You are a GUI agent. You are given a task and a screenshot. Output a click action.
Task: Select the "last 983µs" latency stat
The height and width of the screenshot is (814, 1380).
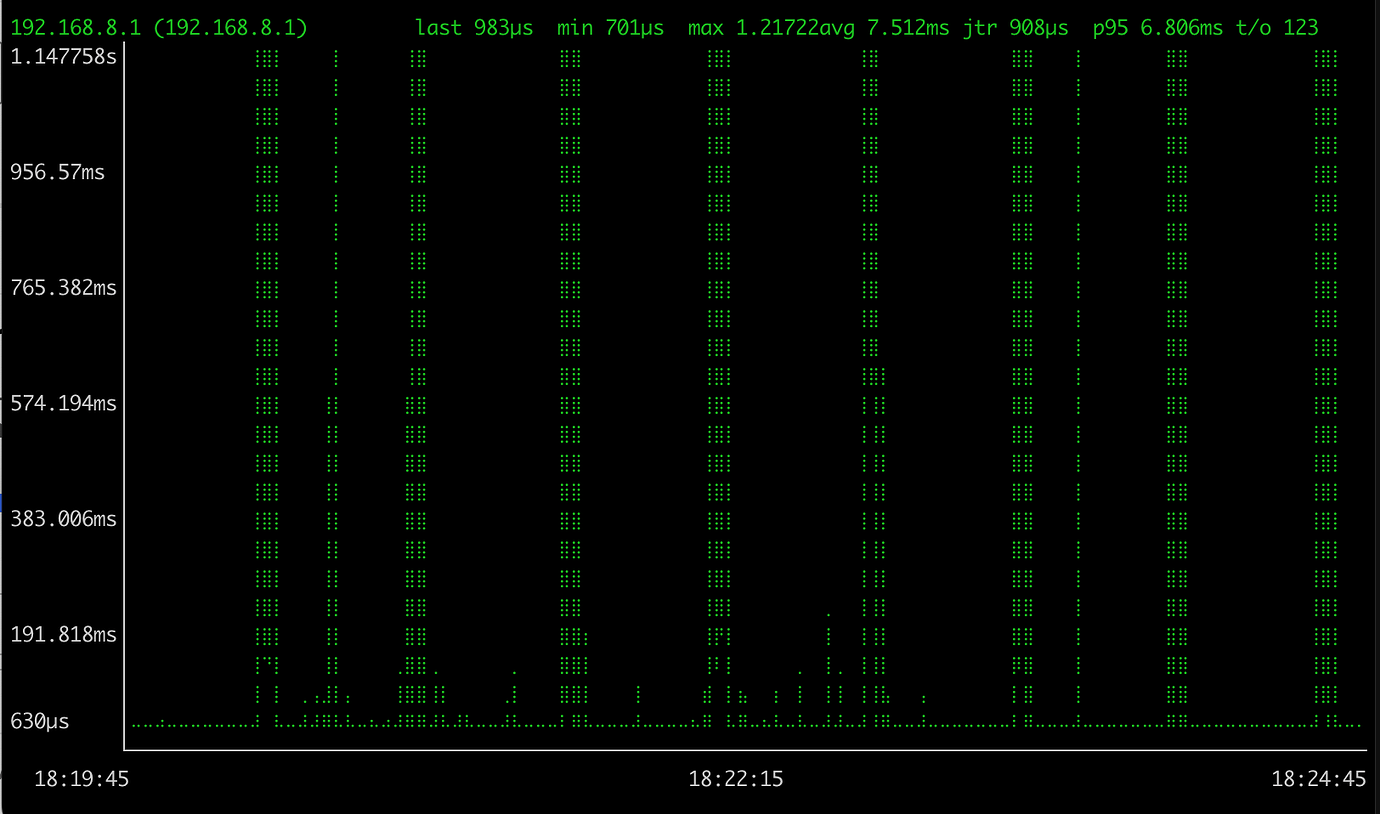point(474,28)
